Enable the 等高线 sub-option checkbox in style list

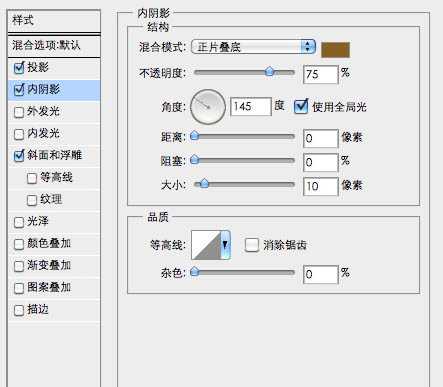click(32, 178)
